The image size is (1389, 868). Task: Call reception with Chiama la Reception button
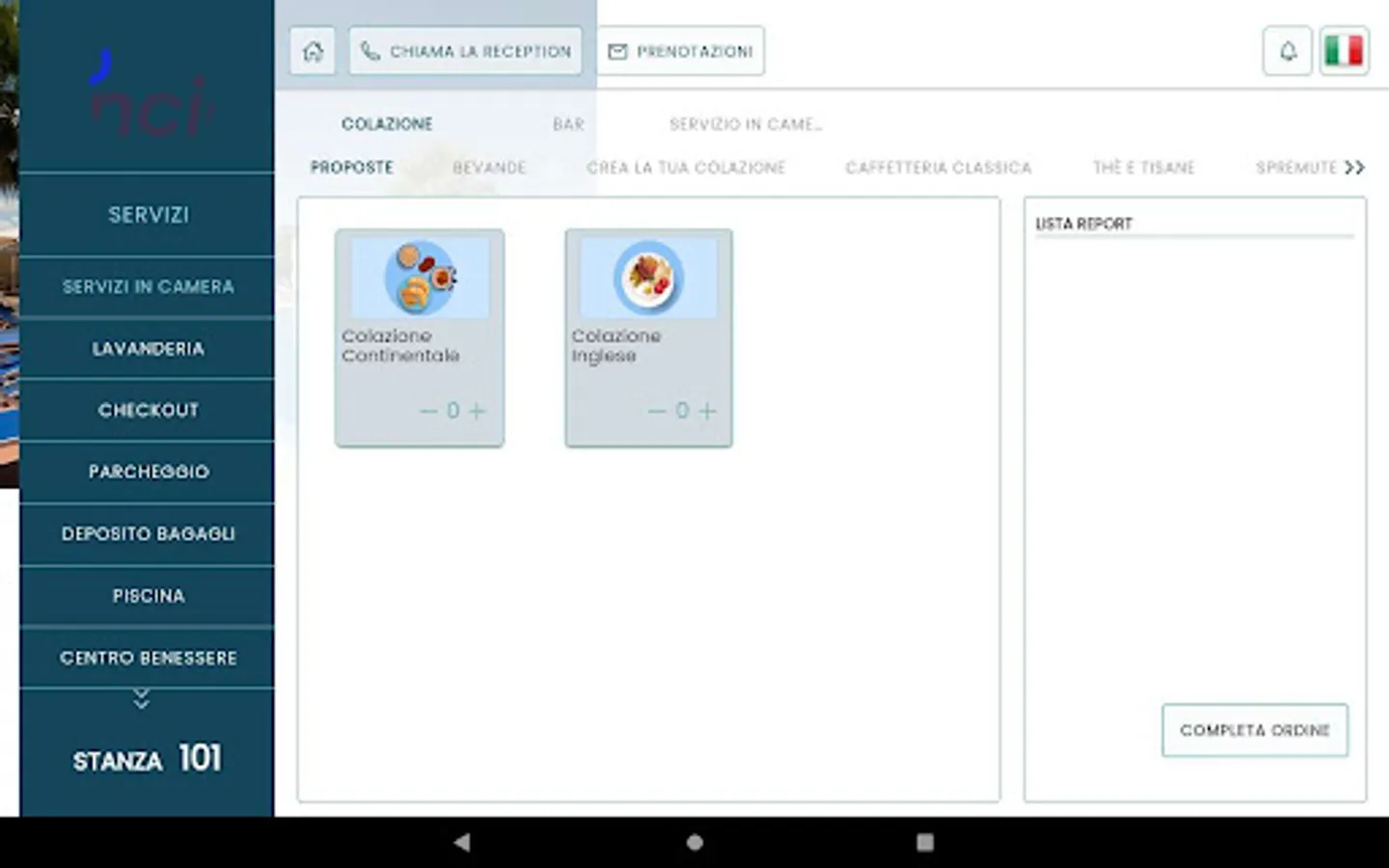(x=466, y=51)
